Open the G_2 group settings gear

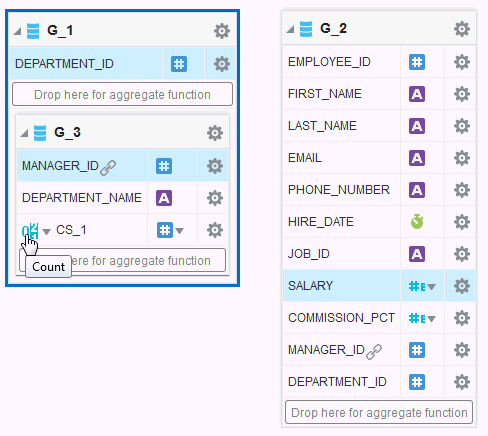[x=462, y=29]
